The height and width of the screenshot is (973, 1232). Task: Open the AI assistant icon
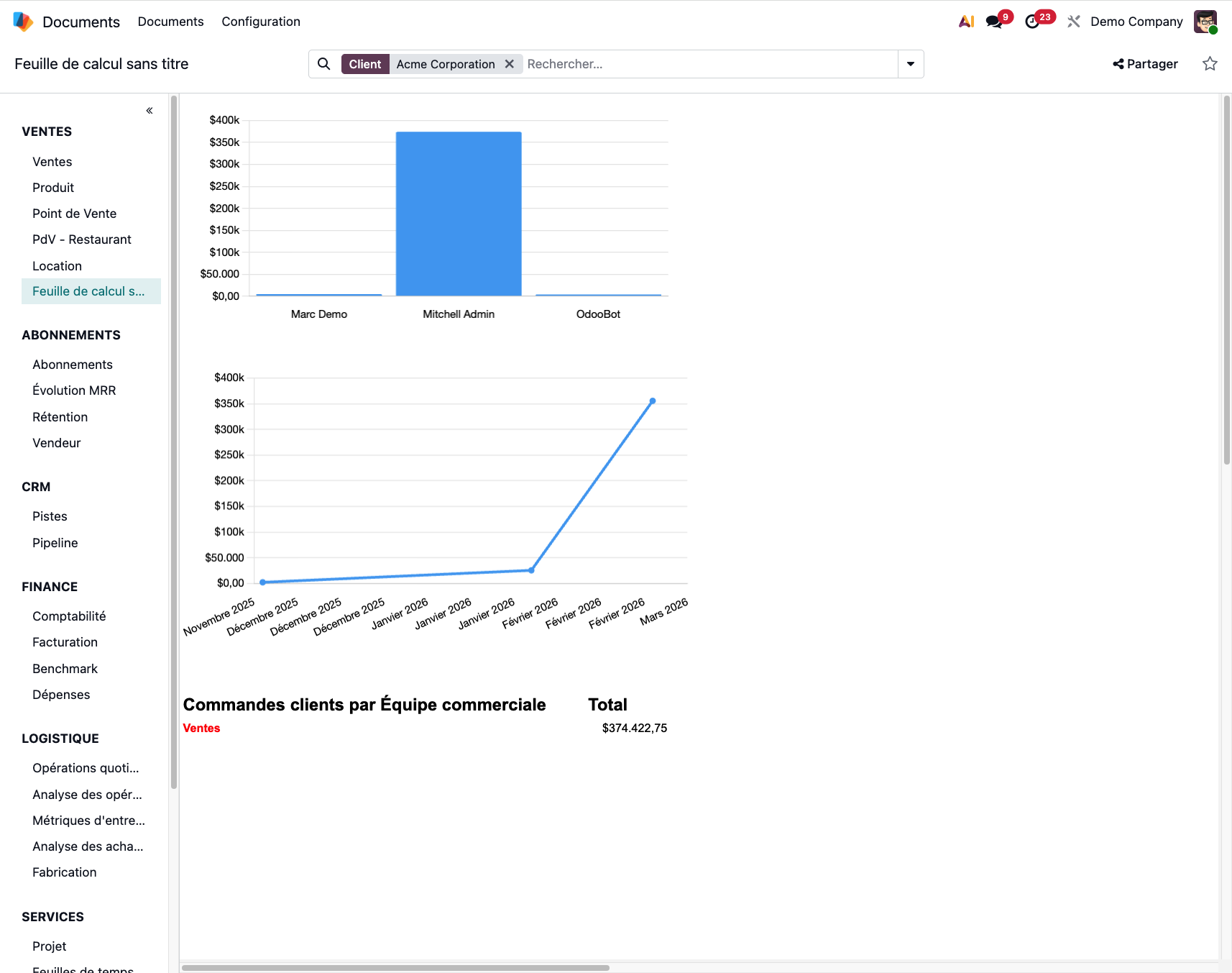966,22
